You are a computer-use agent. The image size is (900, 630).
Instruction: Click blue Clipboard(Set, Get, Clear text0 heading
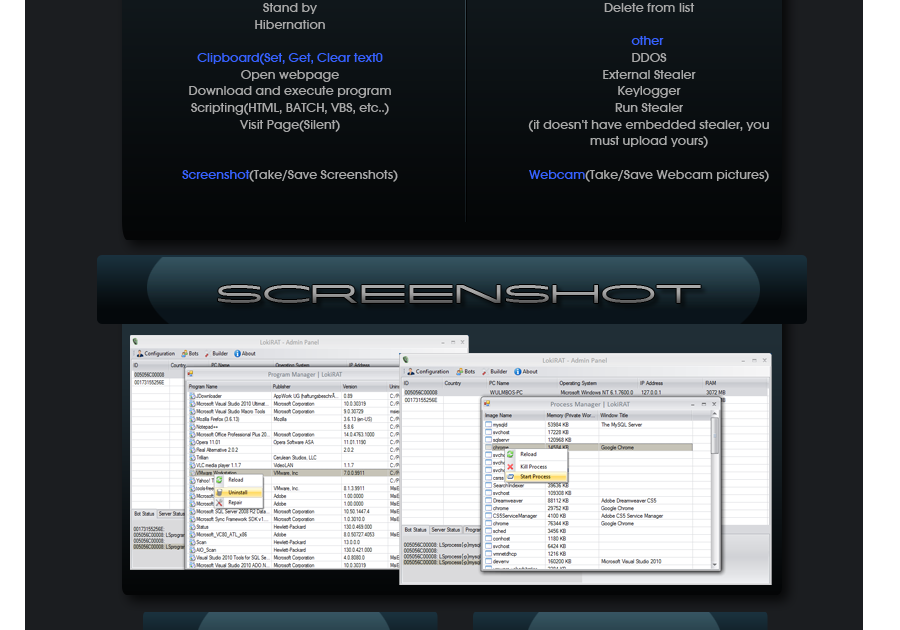[290, 58]
